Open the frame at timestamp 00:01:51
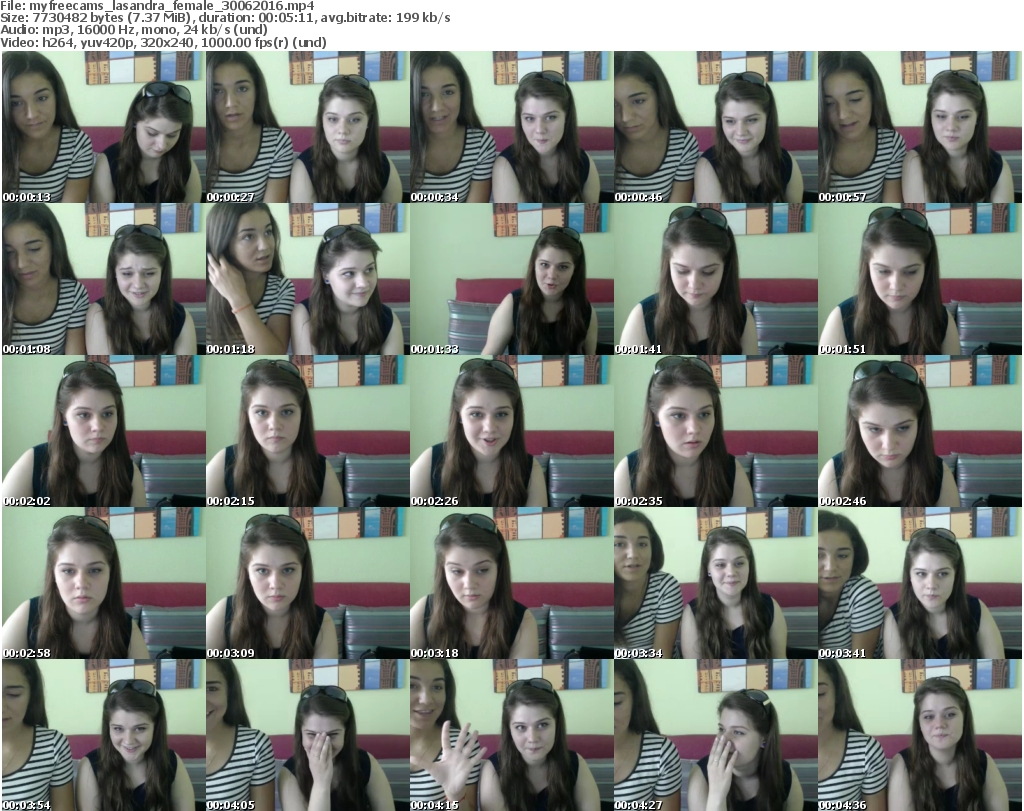This screenshot has width=1024, height=811. pyautogui.click(x=920, y=279)
